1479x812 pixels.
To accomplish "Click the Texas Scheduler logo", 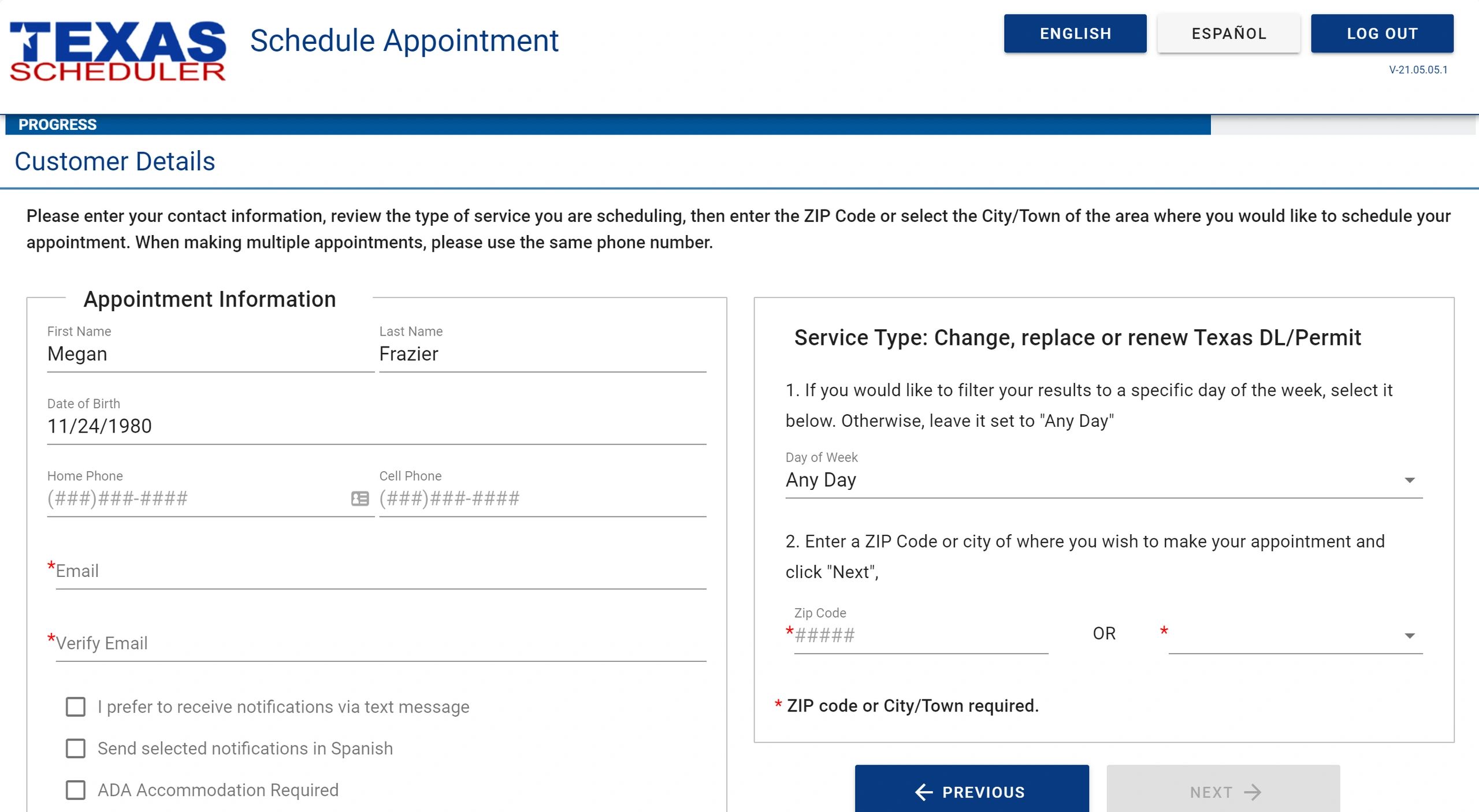I will coord(117,51).
